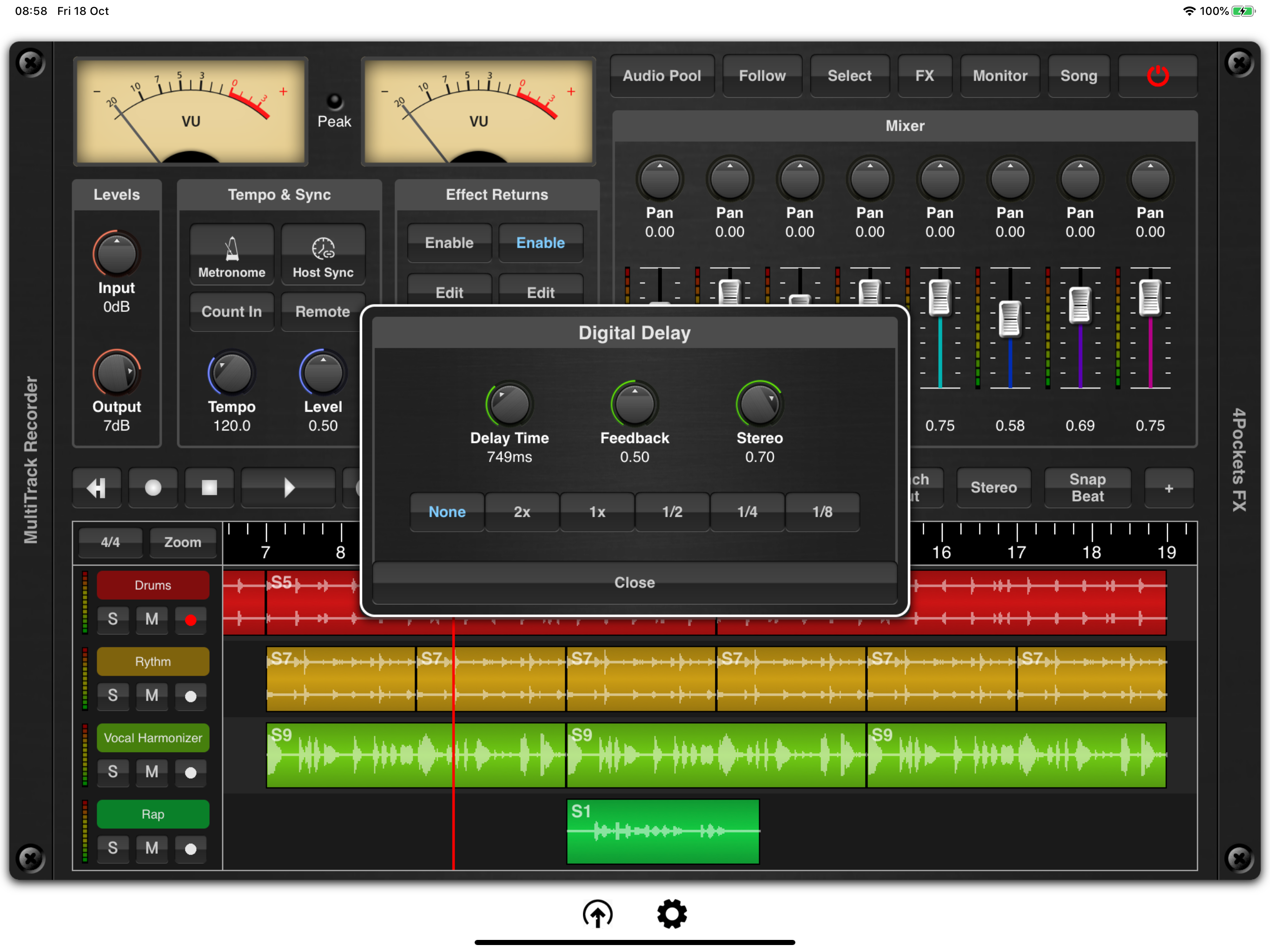Tap the upload share icon at bottom
Screen dimensions: 1270x952
597,913
